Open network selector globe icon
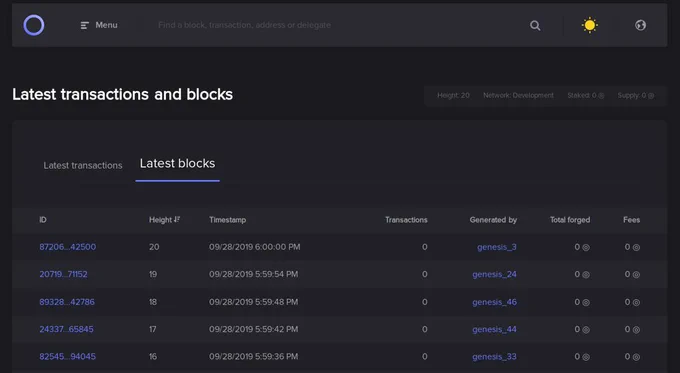The height and width of the screenshot is (373, 680). point(641,25)
